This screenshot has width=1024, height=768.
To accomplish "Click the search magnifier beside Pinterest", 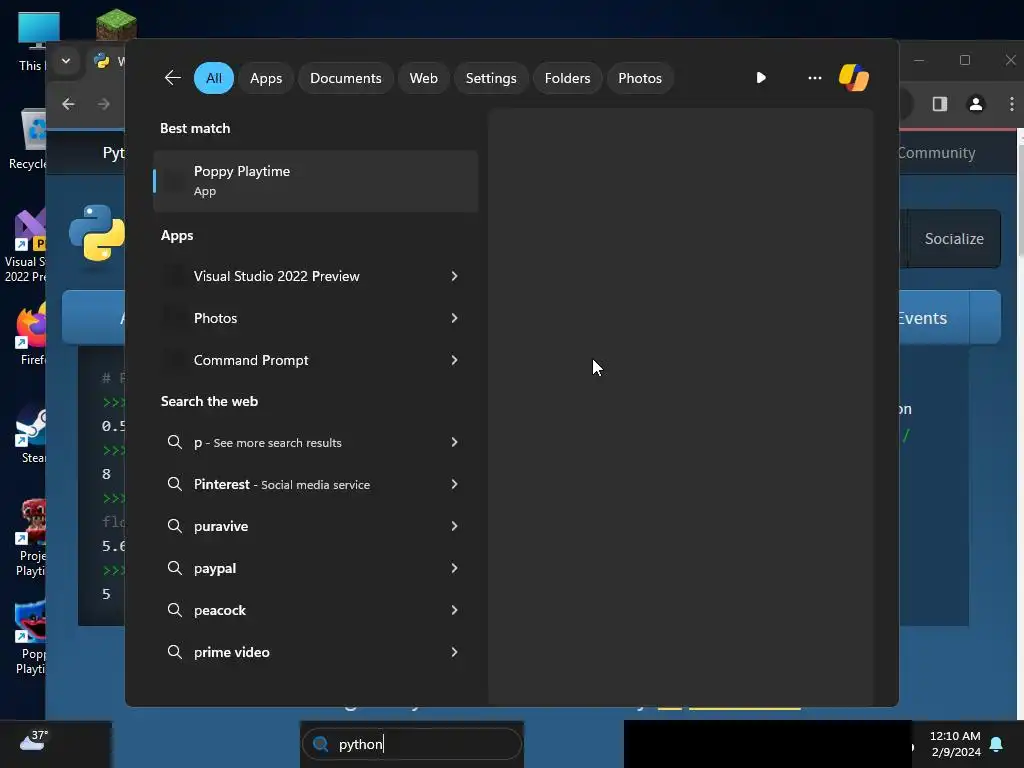I will (174, 484).
